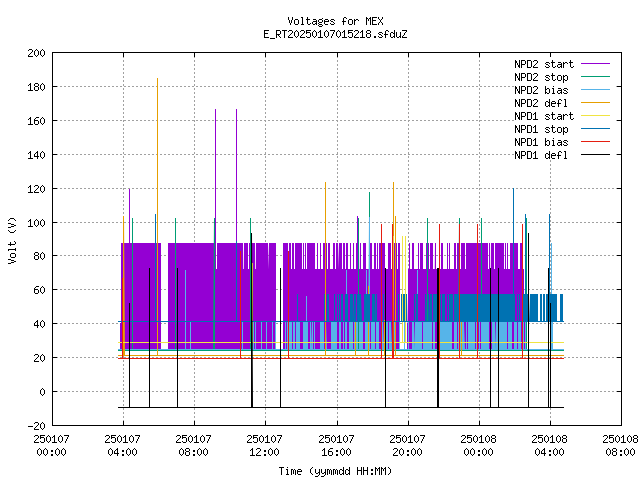Click the orange NPD2 defl legend line

[596, 103]
